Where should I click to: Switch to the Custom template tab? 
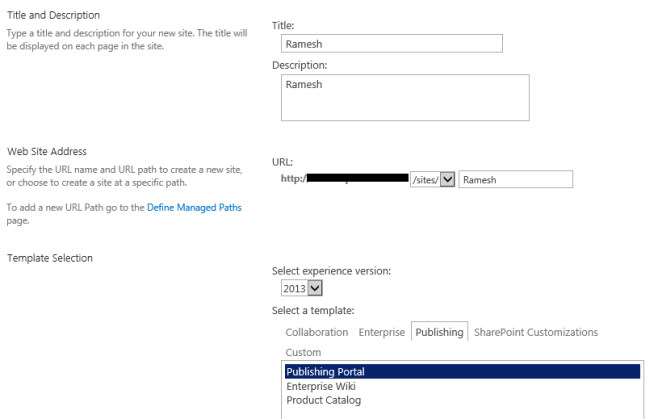click(303, 353)
